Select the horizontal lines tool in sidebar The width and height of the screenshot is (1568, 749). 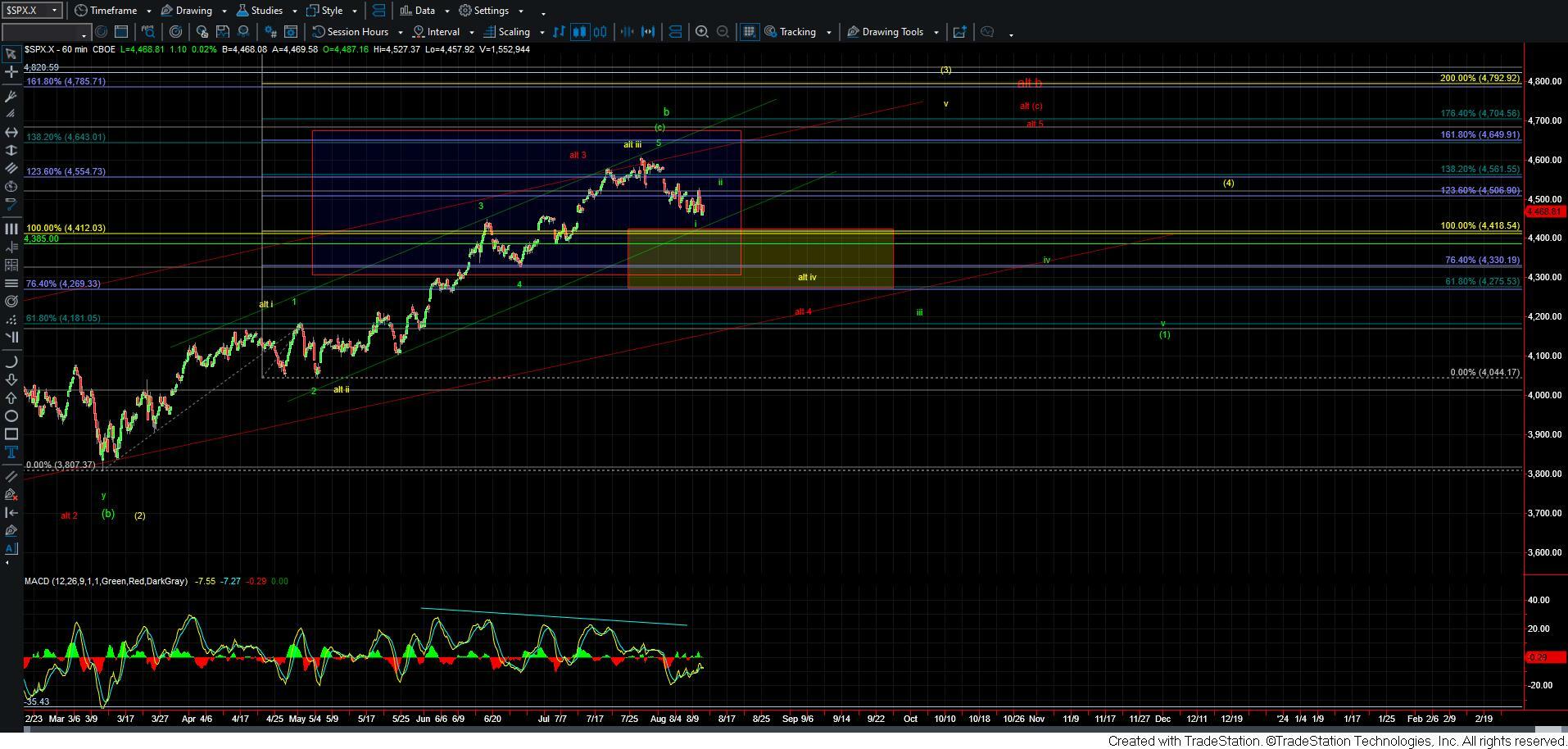point(11,284)
